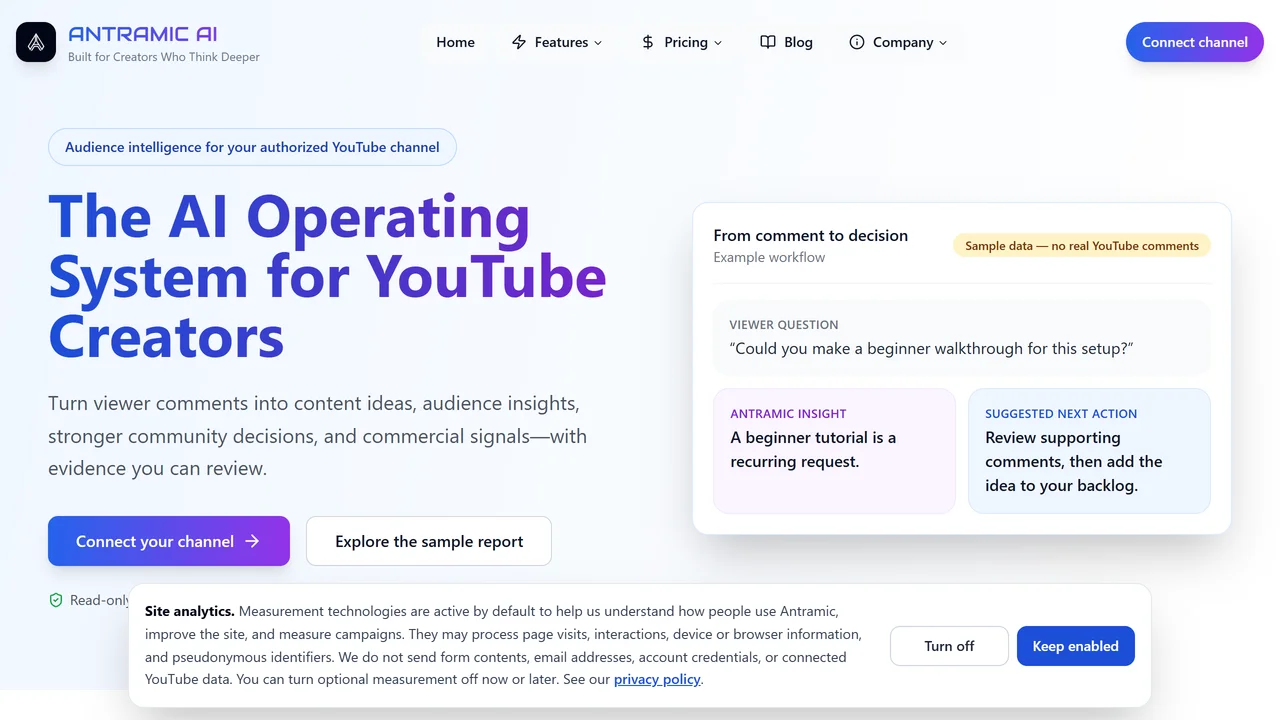Click the Connect your channel button
Viewport: 1280px width, 720px height.
(169, 541)
